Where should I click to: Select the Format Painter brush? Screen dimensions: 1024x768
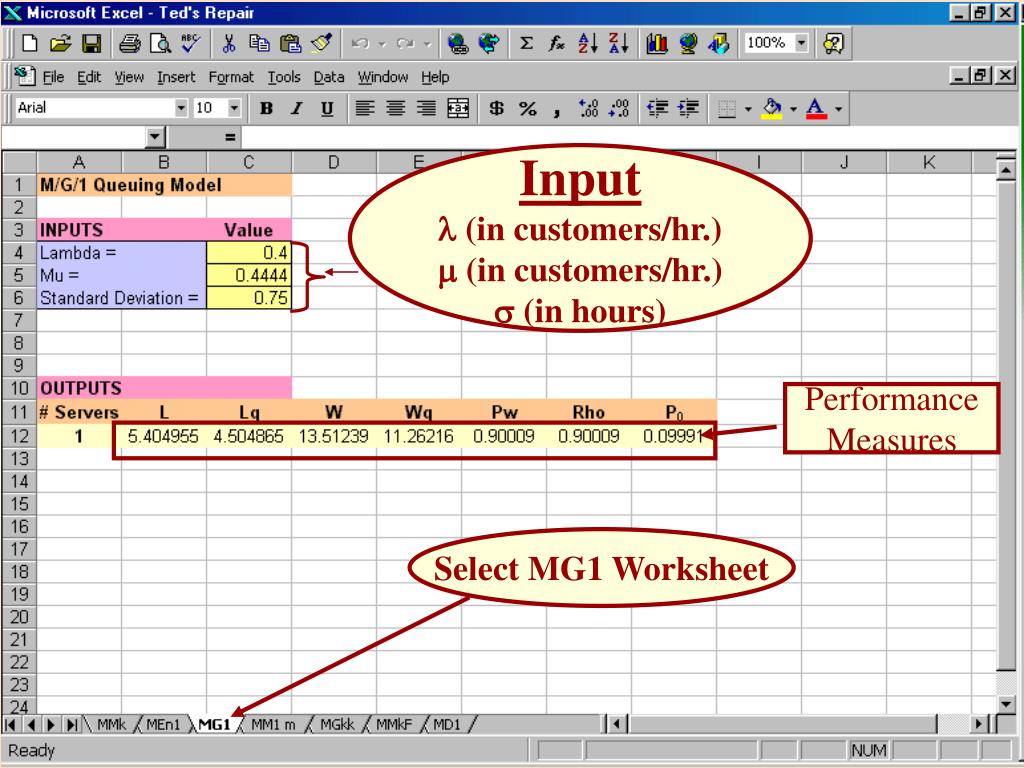(x=320, y=44)
